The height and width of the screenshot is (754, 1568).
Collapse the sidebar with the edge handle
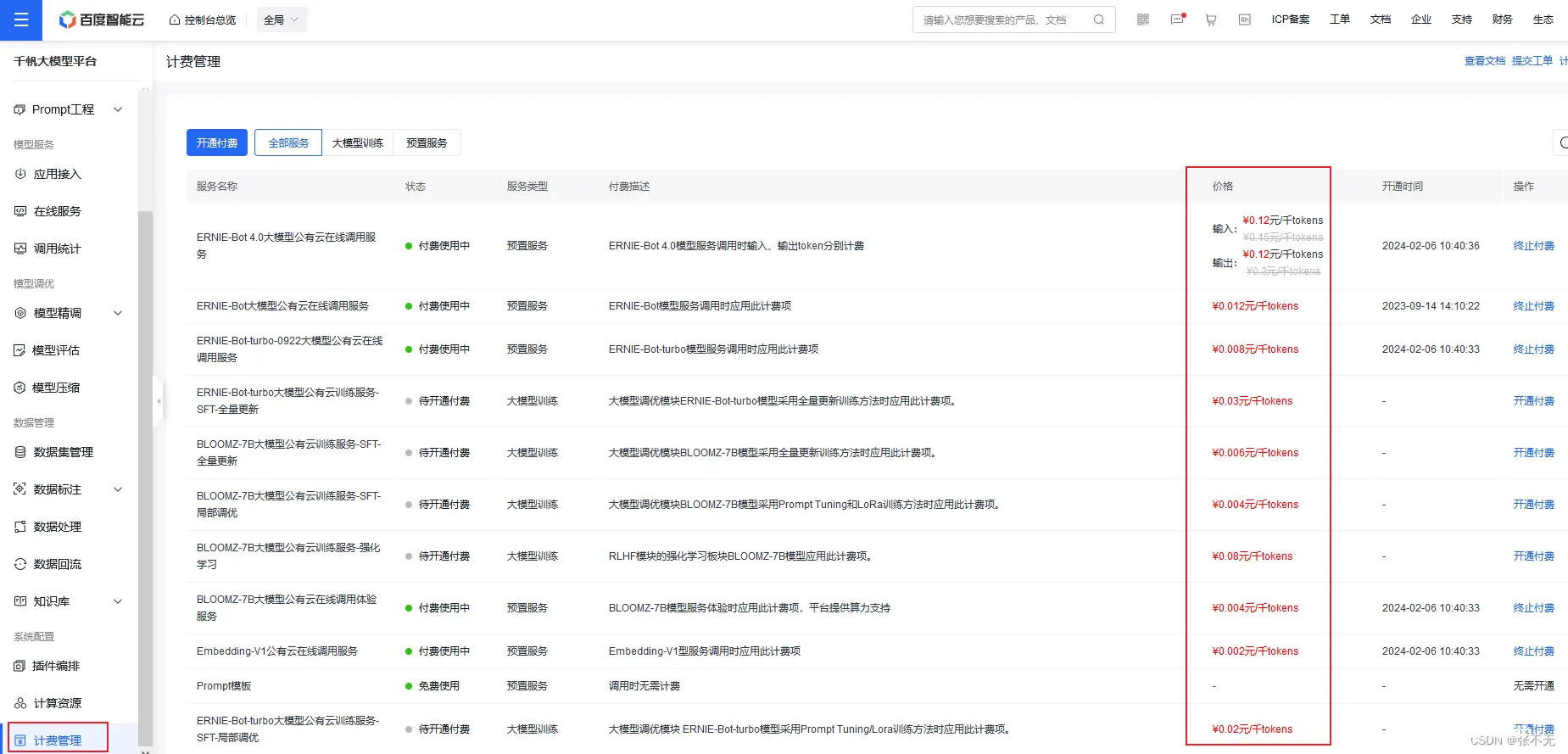[158, 400]
